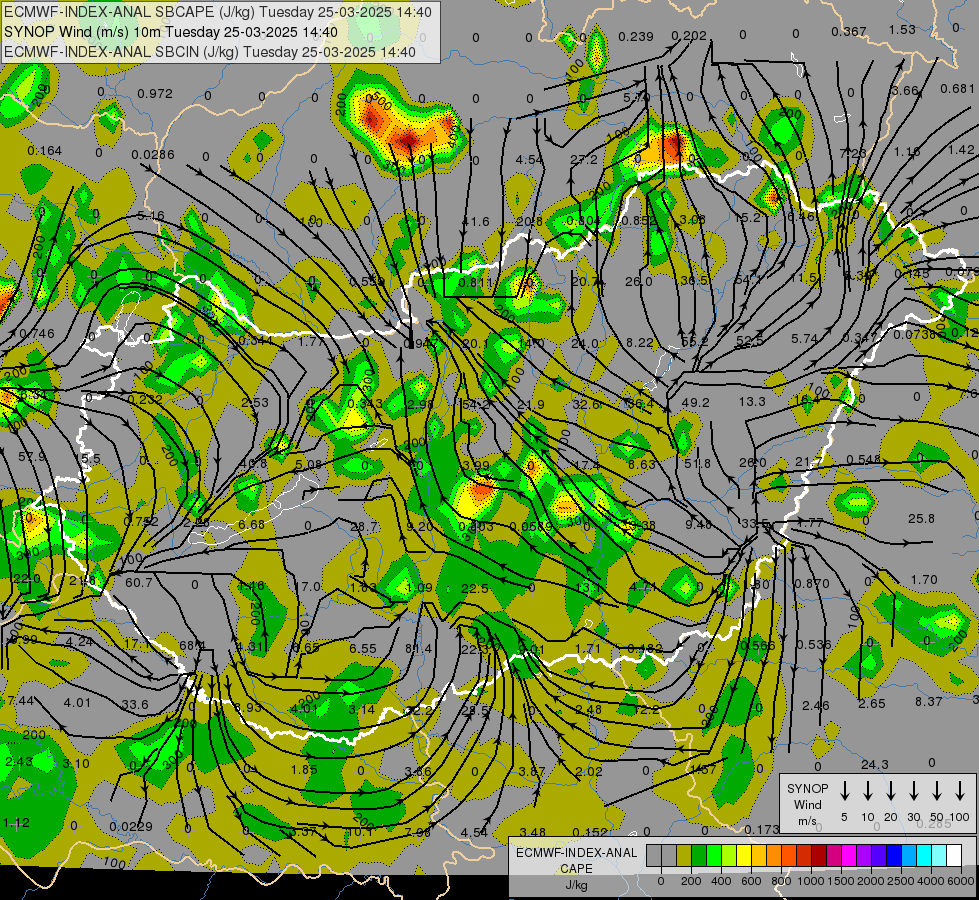Select the purple CAPE legend swatch
Image resolution: width=979 pixels, height=900 pixels.
tap(863, 855)
